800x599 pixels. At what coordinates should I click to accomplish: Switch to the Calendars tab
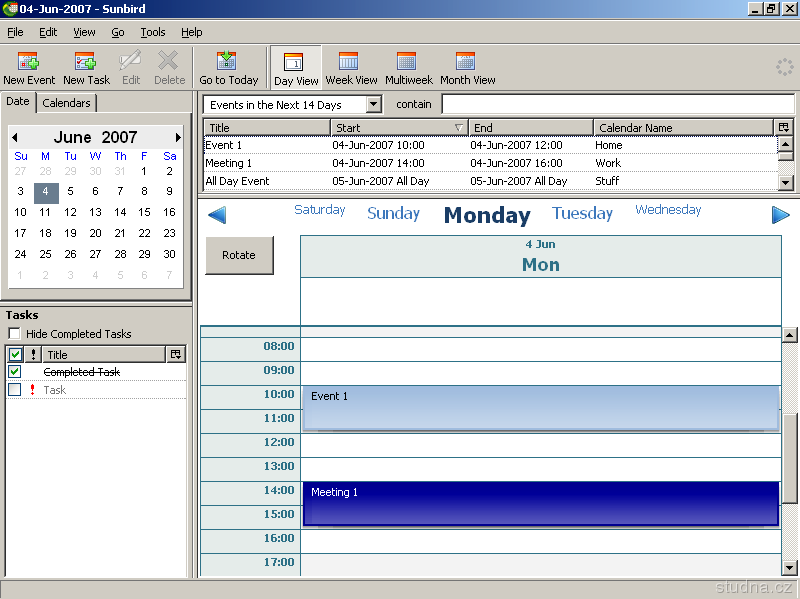pos(66,103)
